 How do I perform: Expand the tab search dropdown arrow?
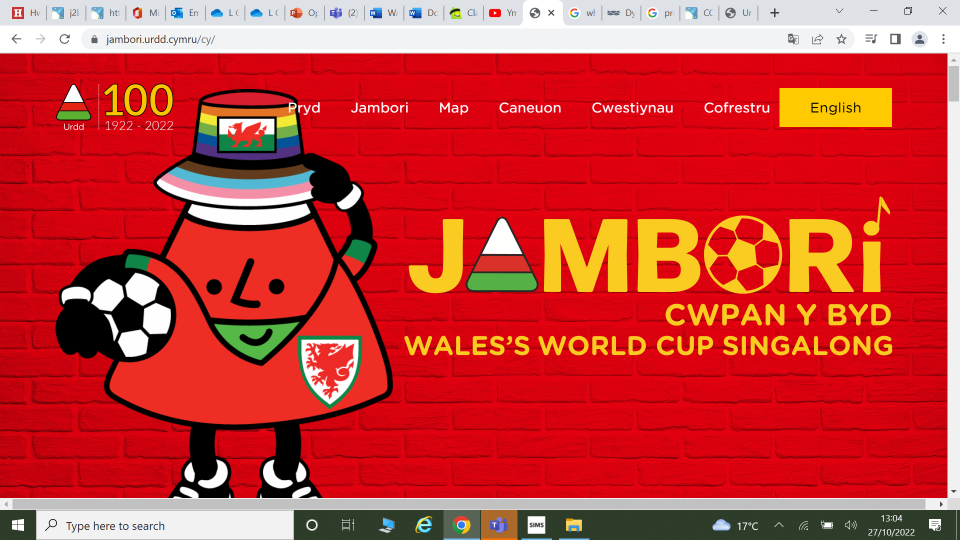click(839, 12)
